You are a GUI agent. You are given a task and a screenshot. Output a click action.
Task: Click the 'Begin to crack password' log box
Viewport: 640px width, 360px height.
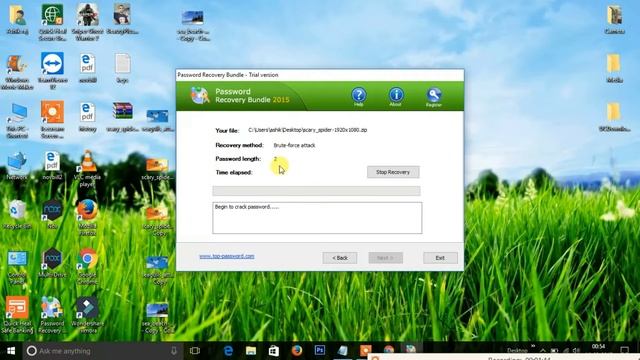[x=317, y=218]
